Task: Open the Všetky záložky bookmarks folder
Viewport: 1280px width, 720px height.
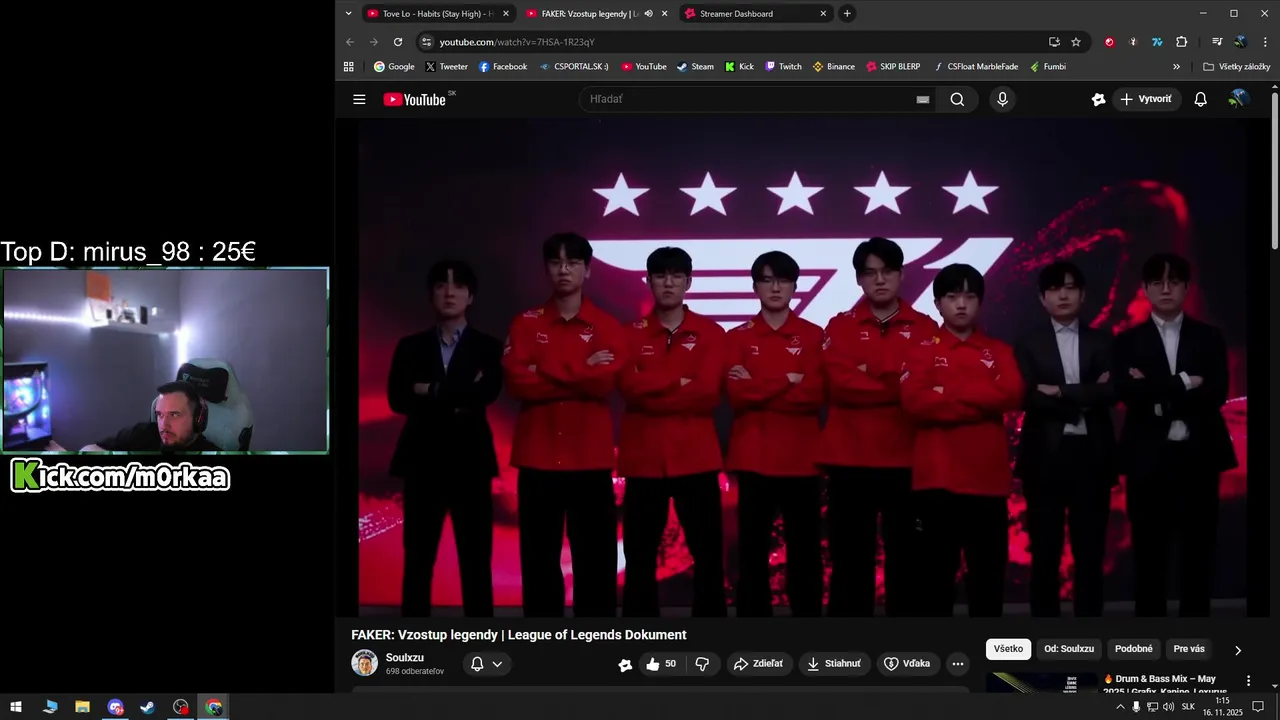Action: click(1236, 67)
